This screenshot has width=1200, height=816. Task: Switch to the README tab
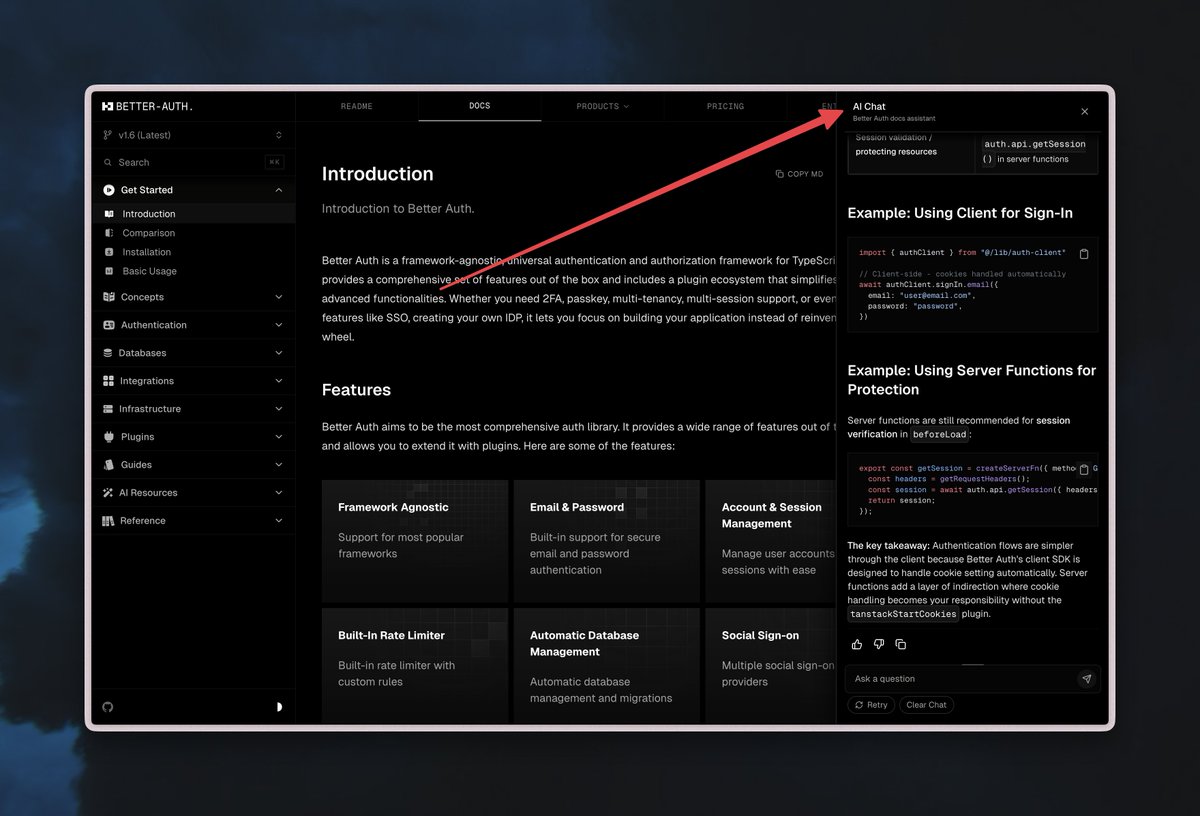(x=357, y=106)
